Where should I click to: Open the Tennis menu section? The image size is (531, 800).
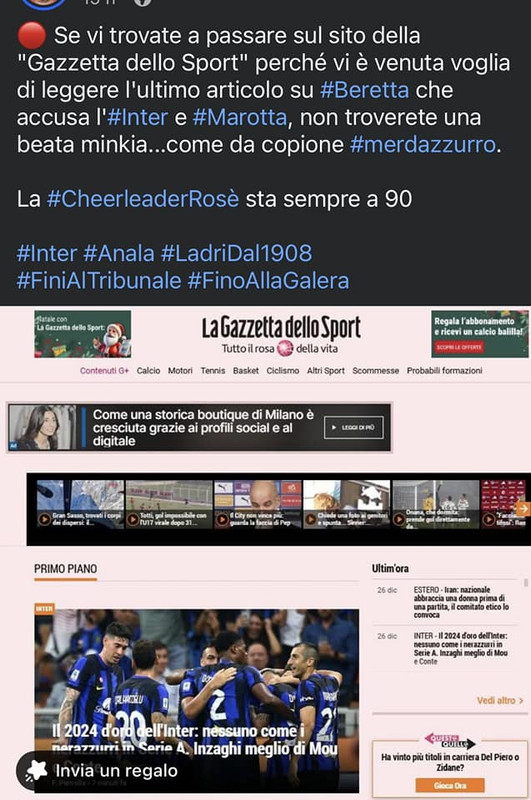[x=213, y=371]
